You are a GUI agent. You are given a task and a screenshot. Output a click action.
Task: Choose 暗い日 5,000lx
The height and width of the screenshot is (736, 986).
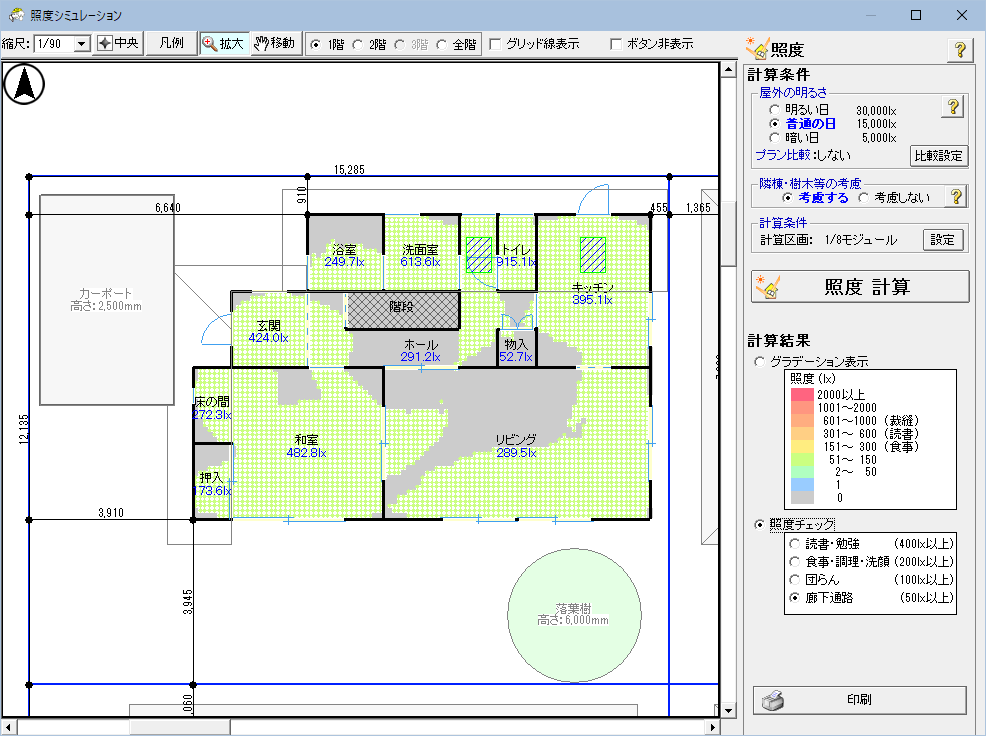[775, 138]
